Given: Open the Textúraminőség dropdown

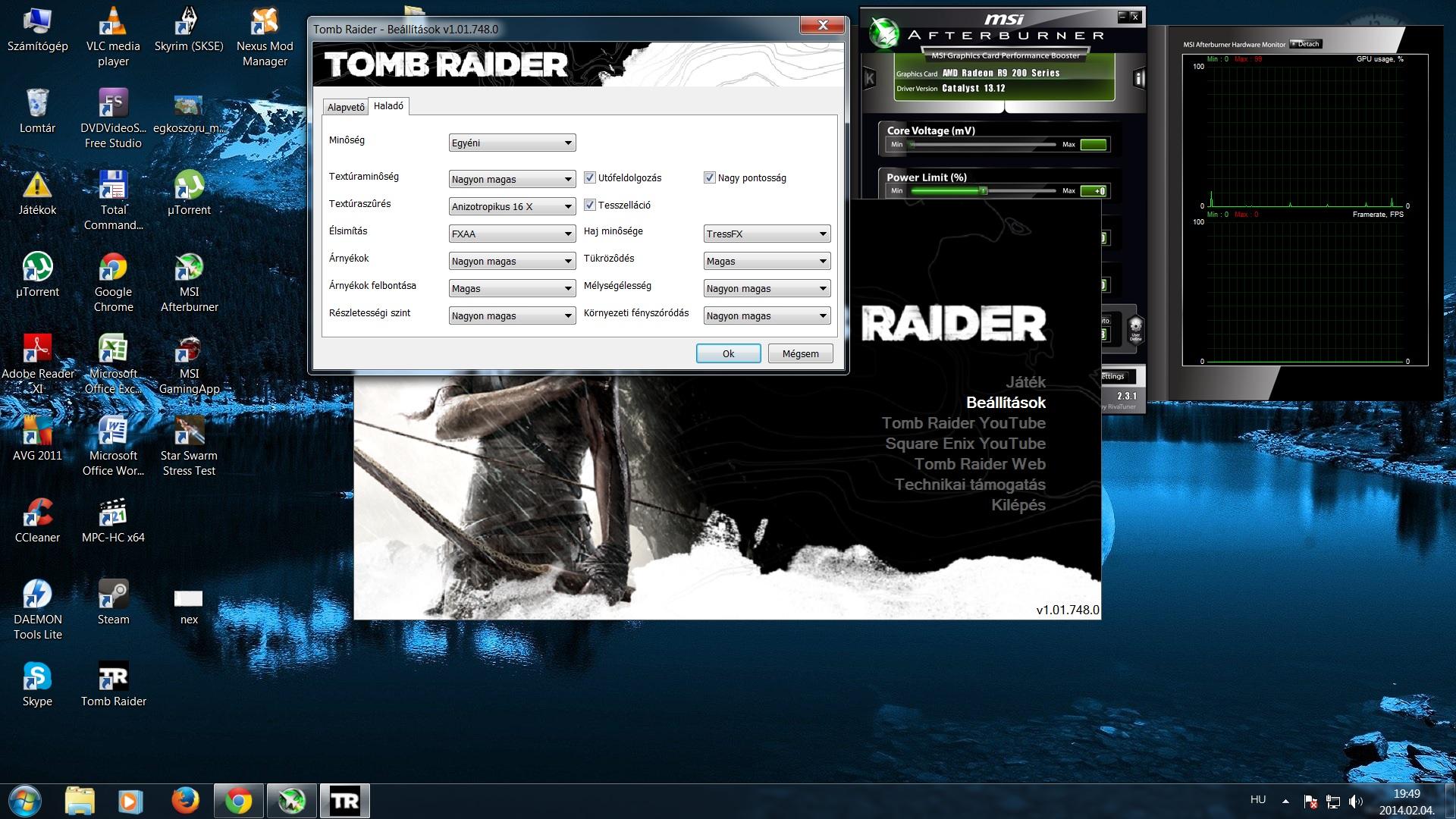Looking at the screenshot, I should (x=512, y=179).
